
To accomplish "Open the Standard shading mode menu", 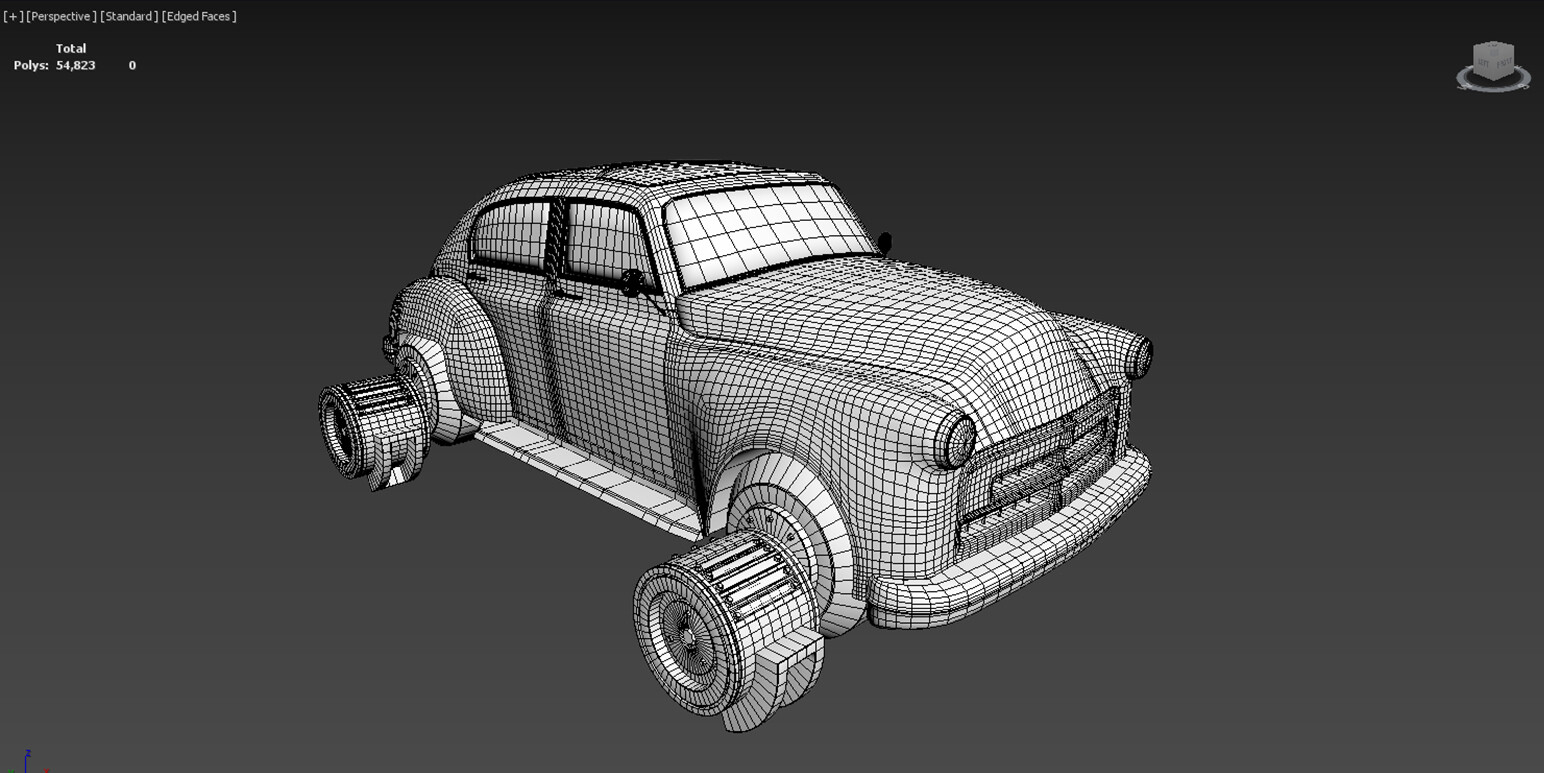I will [128, 16].
